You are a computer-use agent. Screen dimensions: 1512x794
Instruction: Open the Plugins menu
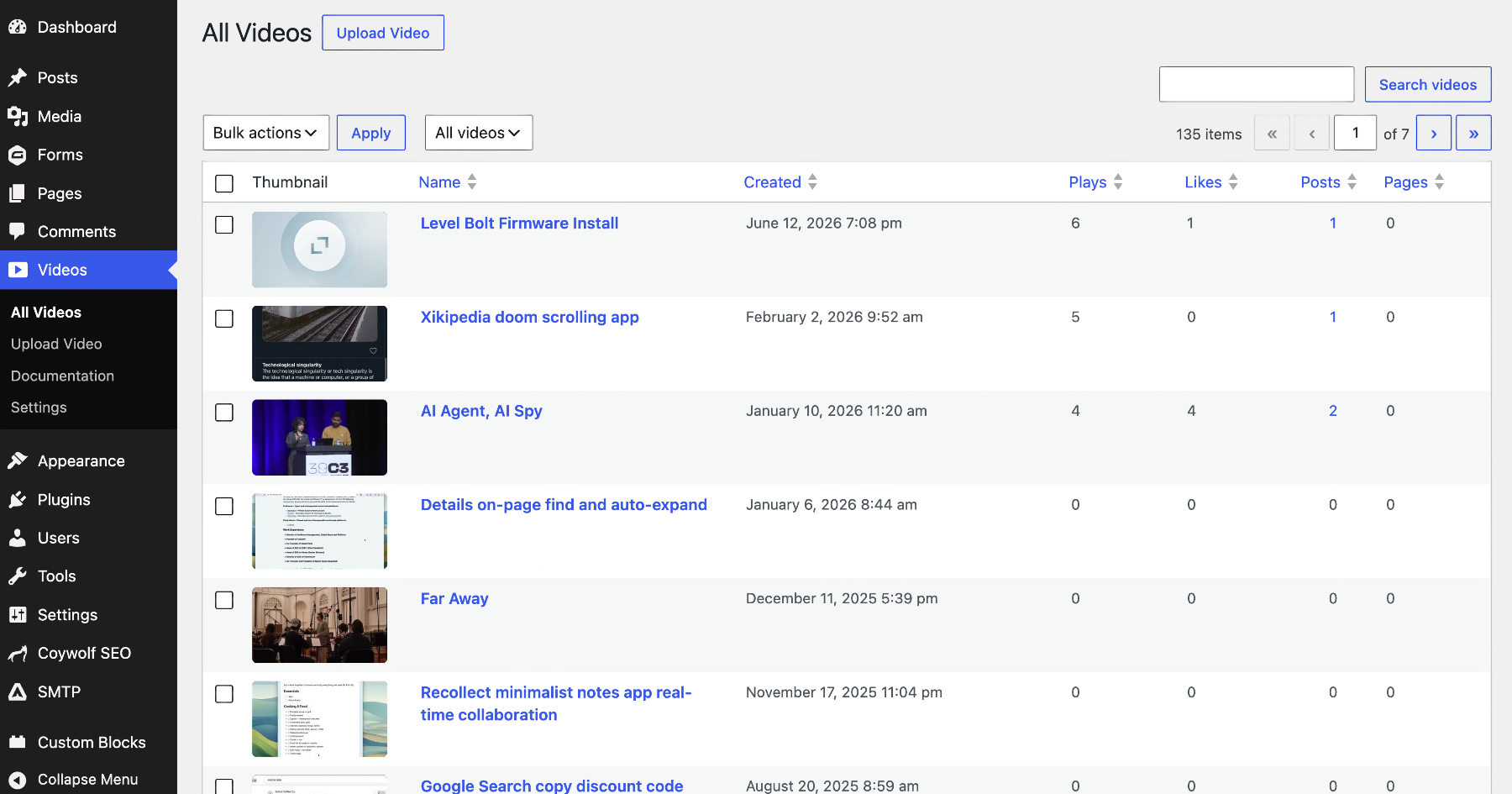point(64,499)
